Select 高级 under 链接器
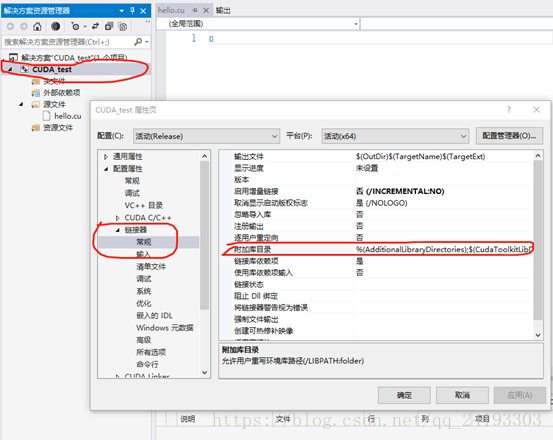Image resolution: width=553 pixels, height=440 pixels. (x=144, y=340)
